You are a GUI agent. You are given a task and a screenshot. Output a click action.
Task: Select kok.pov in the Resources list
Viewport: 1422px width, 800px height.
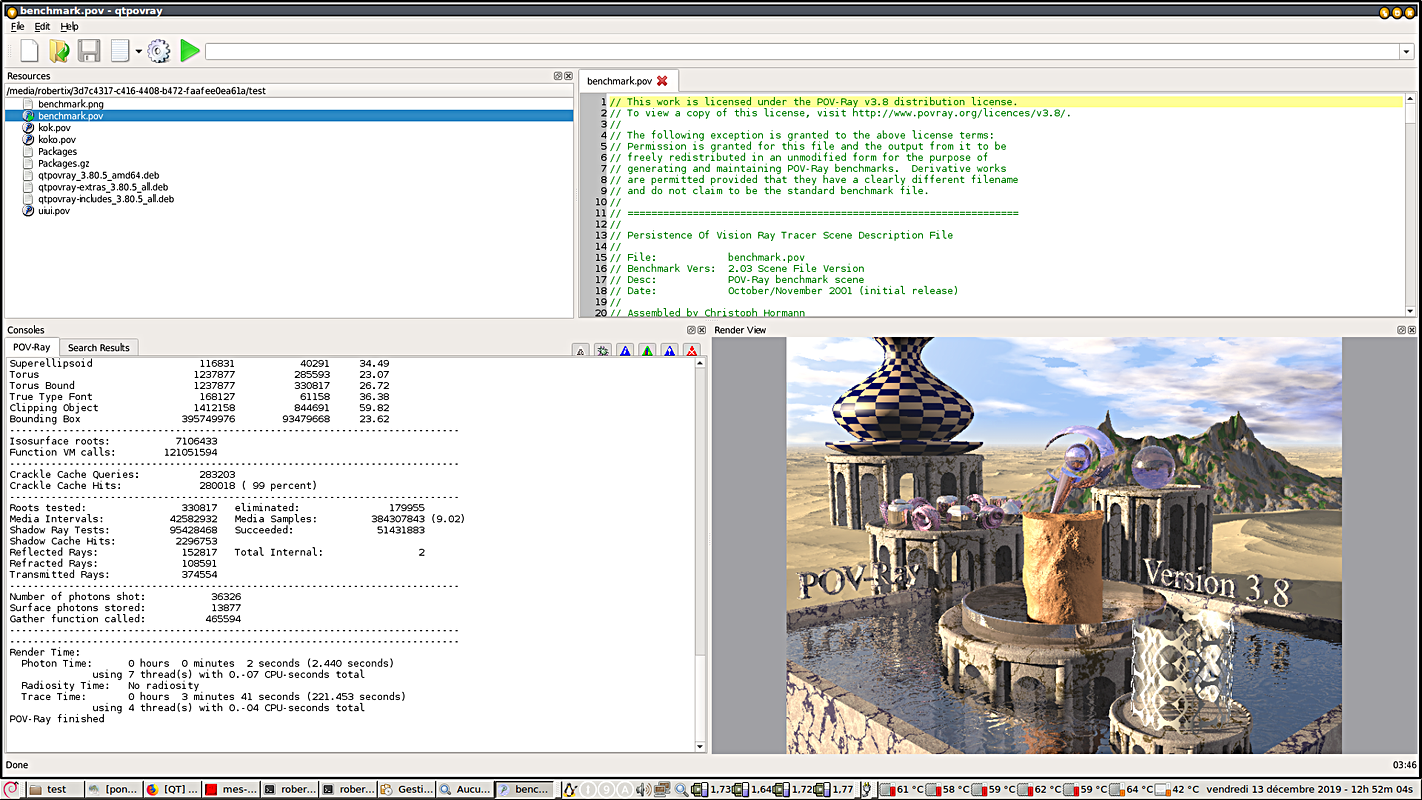click(x=54, y=128)
